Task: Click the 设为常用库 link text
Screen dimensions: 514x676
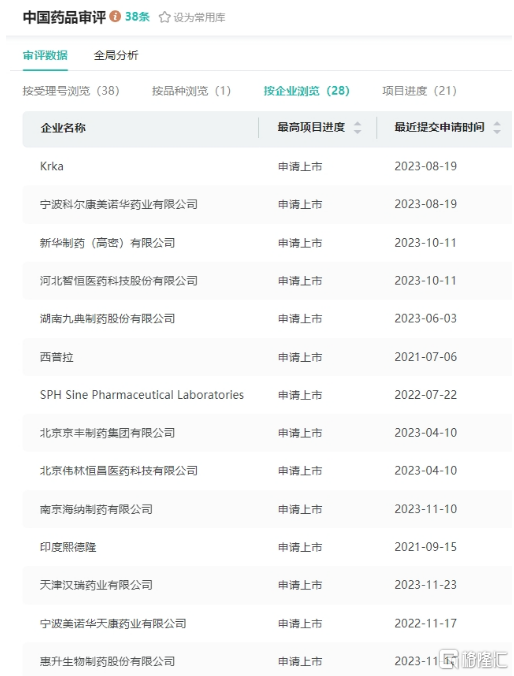Action: [x=199, y=18]
